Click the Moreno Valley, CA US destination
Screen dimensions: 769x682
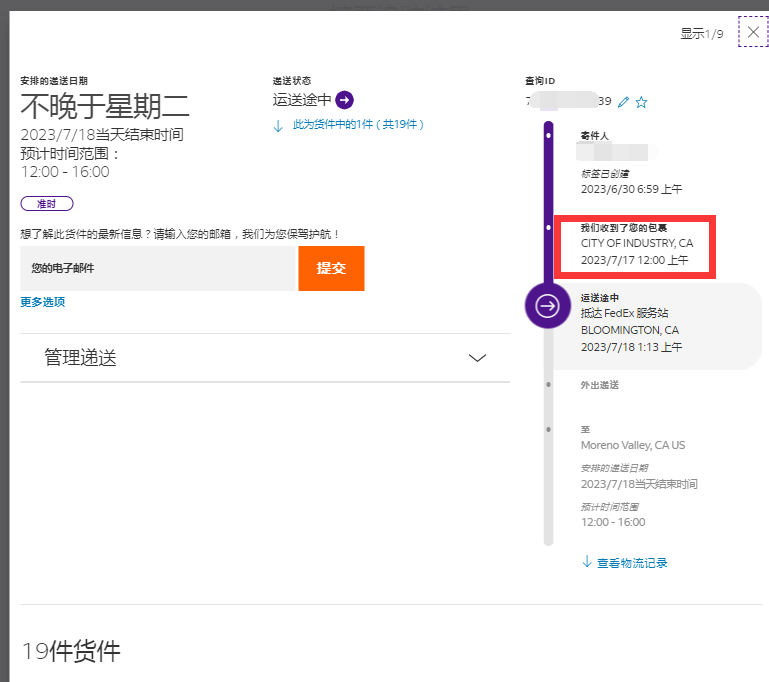click(x=633, y=445)
